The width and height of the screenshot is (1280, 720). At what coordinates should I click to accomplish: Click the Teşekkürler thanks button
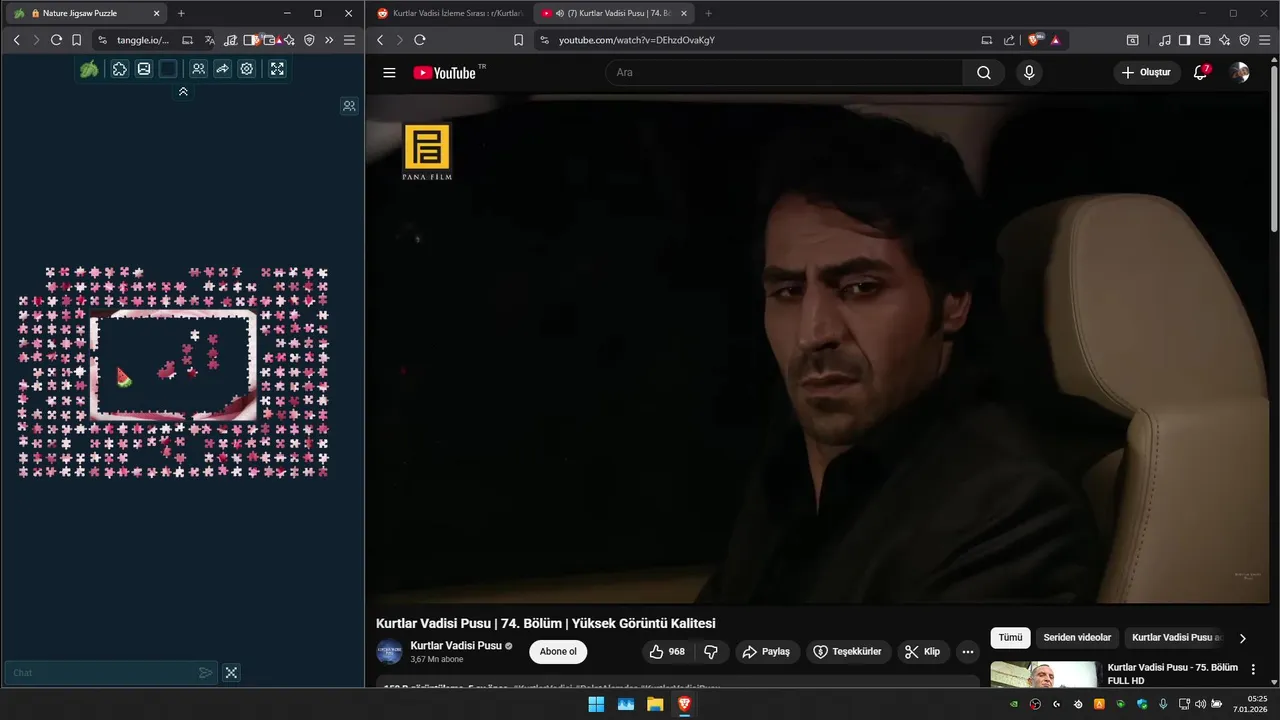pyautogui.click(x=848, y=652)
